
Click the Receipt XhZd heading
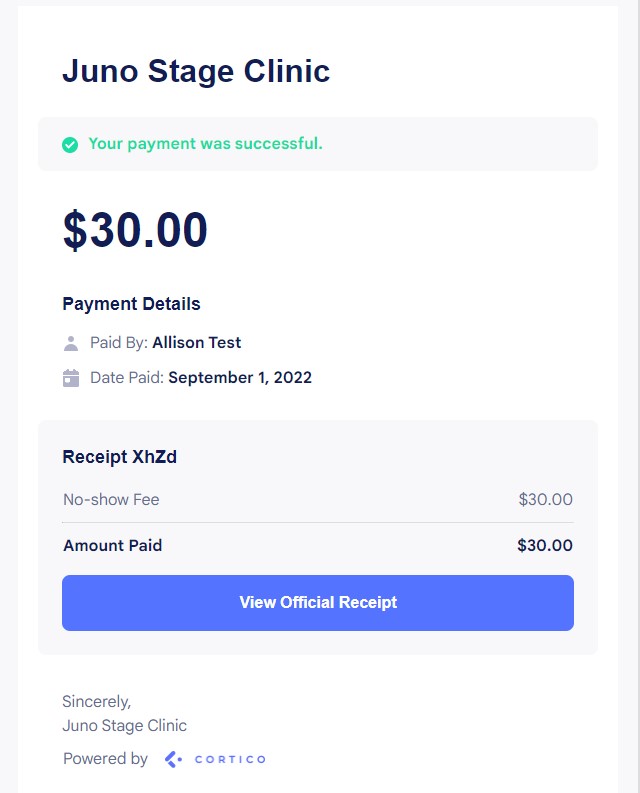tap(120, 457)
